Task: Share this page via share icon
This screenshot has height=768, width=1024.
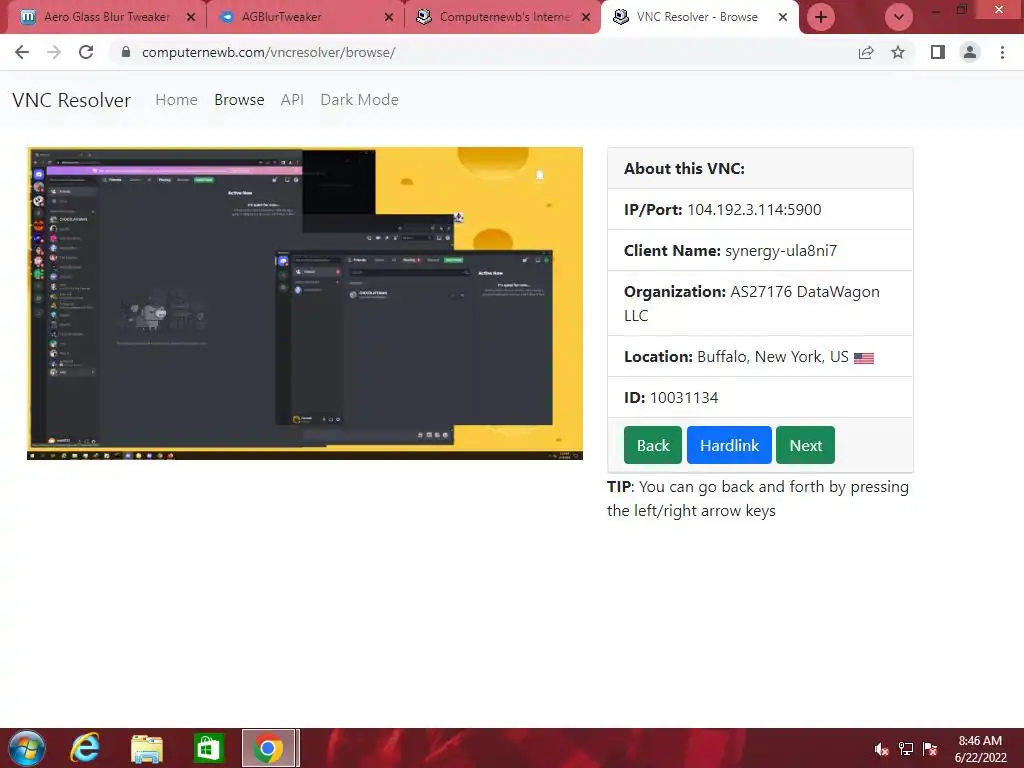Action: click(x=866, y=52)
